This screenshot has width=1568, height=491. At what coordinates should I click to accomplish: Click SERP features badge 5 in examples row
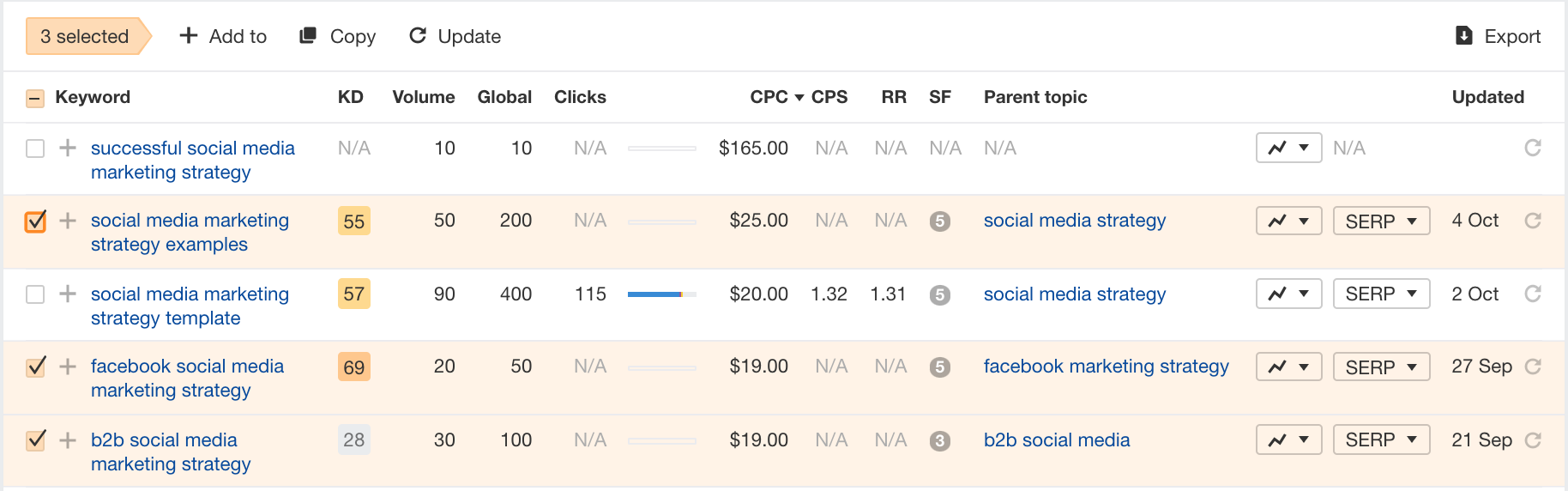point(940,221)
